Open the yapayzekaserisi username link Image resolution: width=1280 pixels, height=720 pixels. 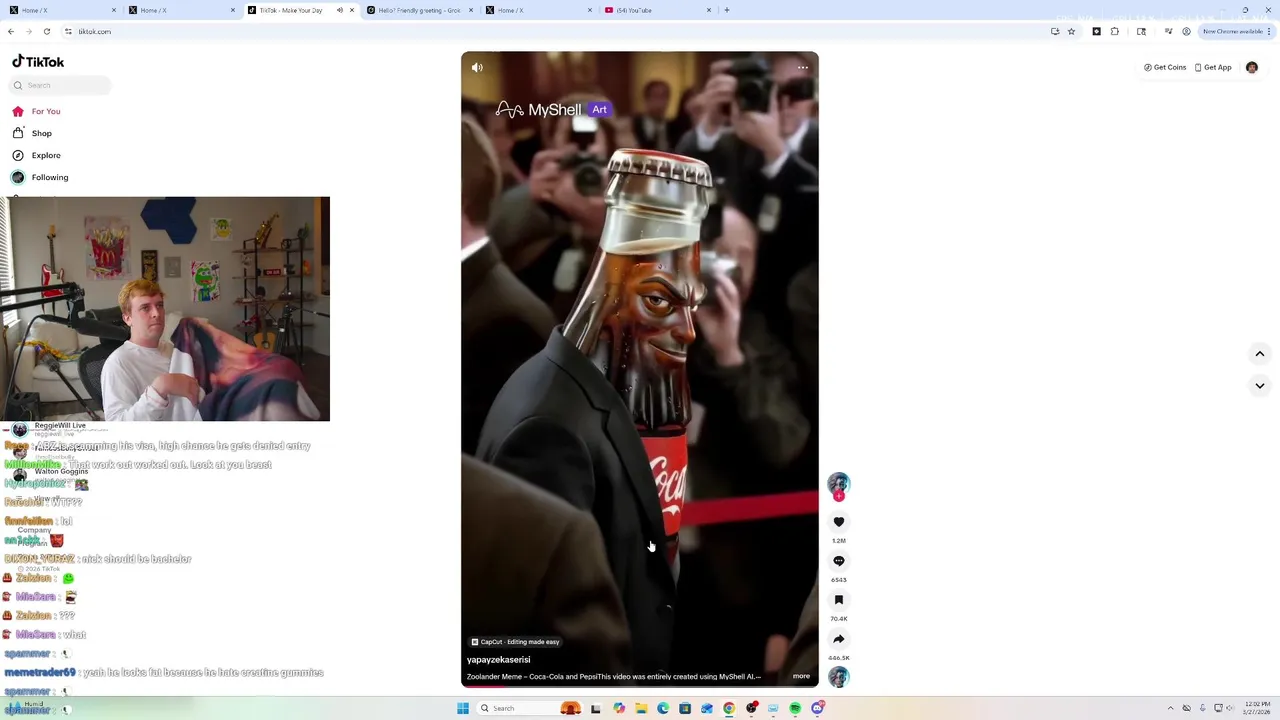(498, 660)
